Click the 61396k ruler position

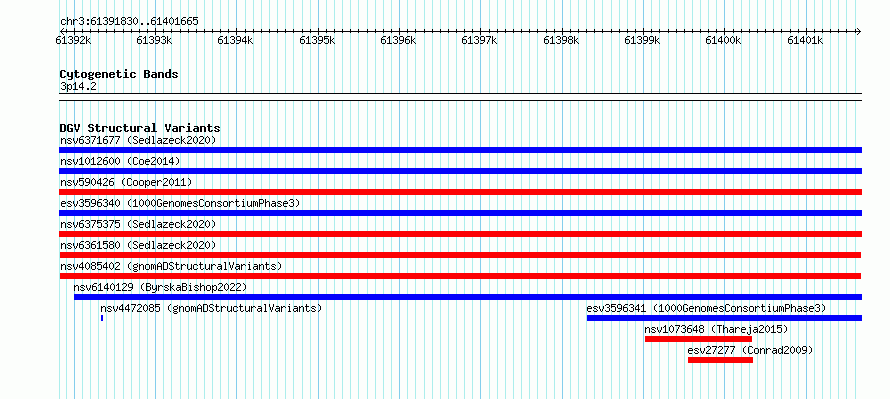coord(398,40)
